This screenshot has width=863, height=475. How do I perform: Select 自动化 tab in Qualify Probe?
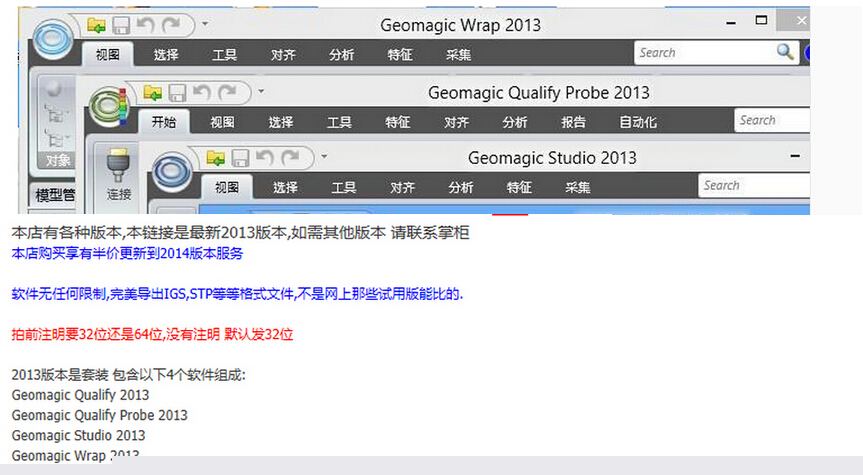click(x=638, y=122)
